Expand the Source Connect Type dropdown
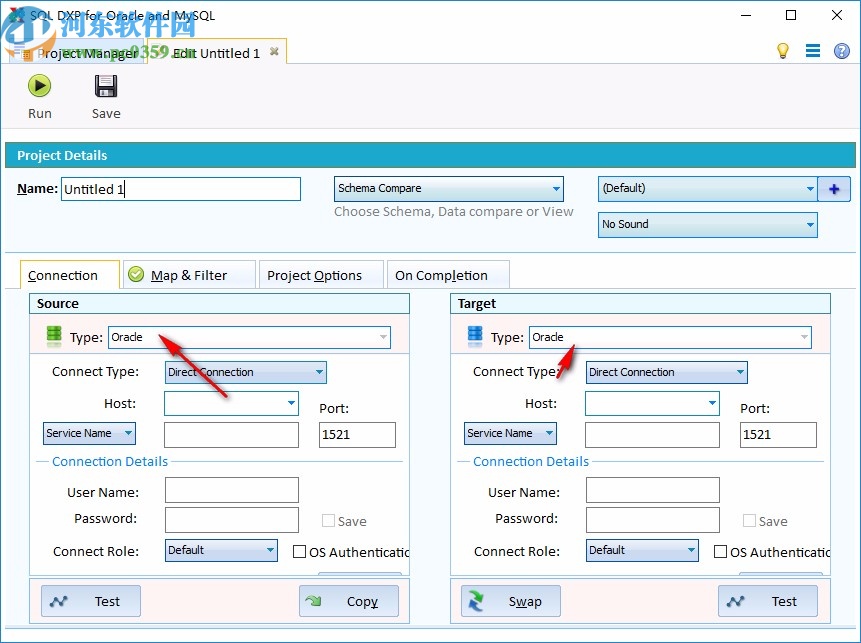 click(x=318, y=372)
